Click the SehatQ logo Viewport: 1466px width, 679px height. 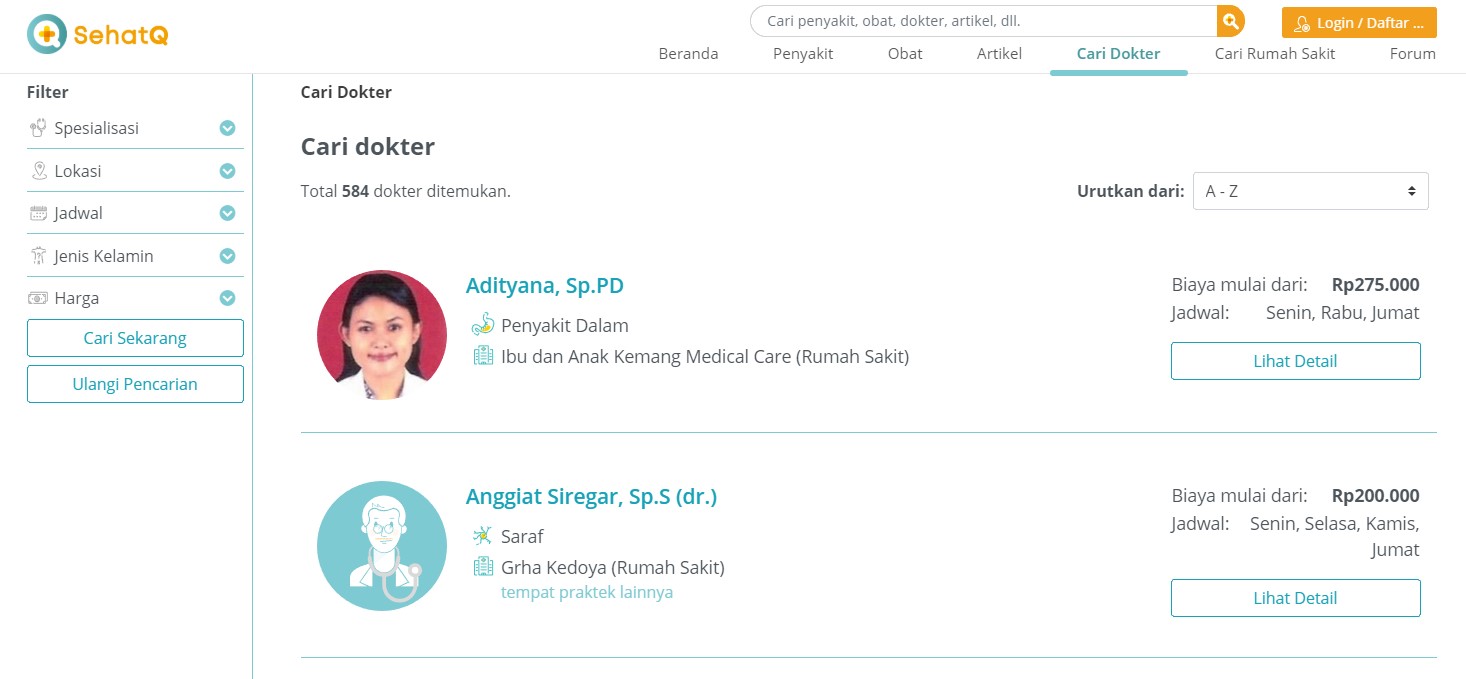tap(97, 35)
